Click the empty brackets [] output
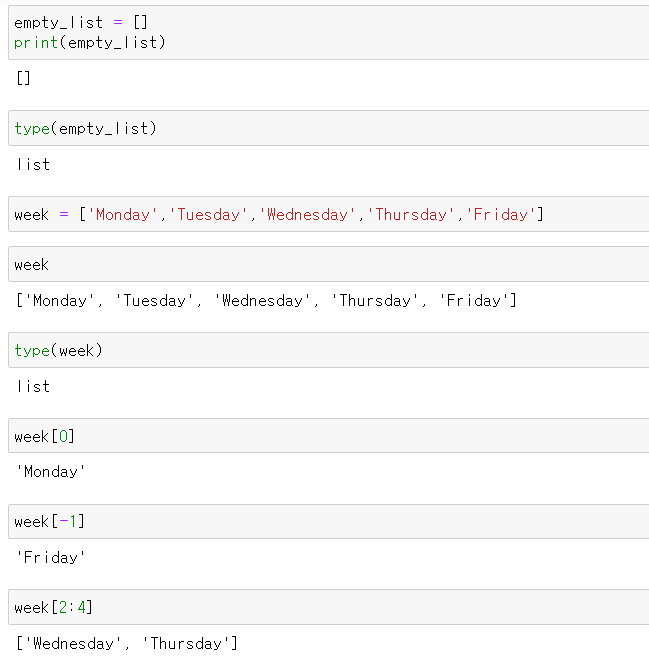The height and width of the screenshot is (672, 649). pyautogui.click(x=23, y=78)
